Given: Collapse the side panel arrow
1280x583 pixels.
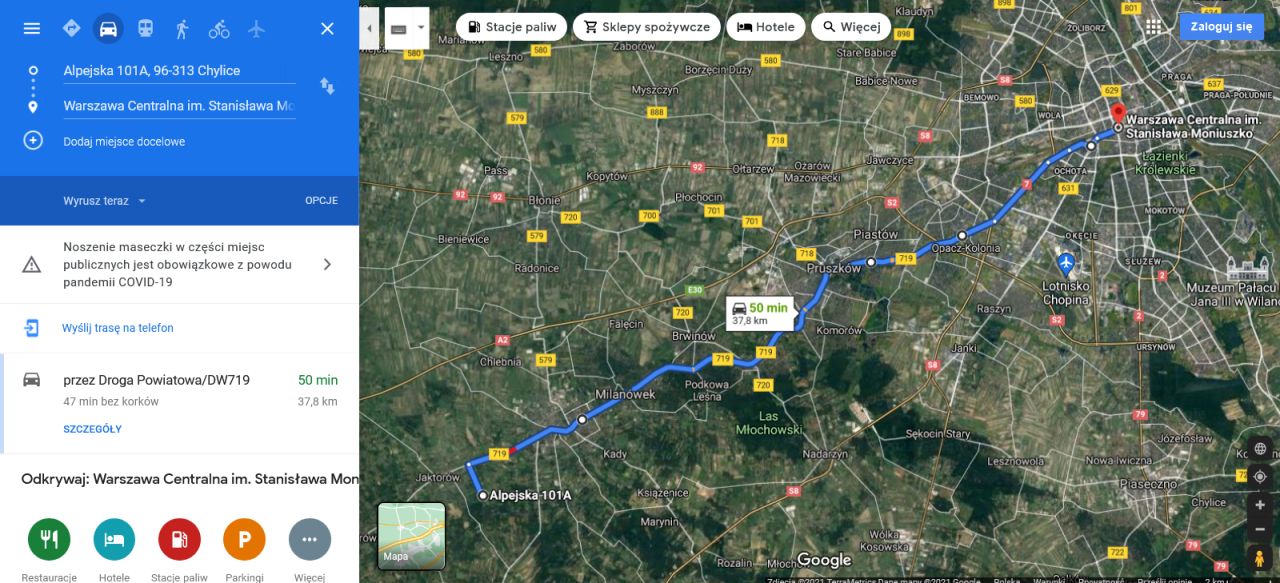Looking at the screenshot, I should (x=369, y=28).
